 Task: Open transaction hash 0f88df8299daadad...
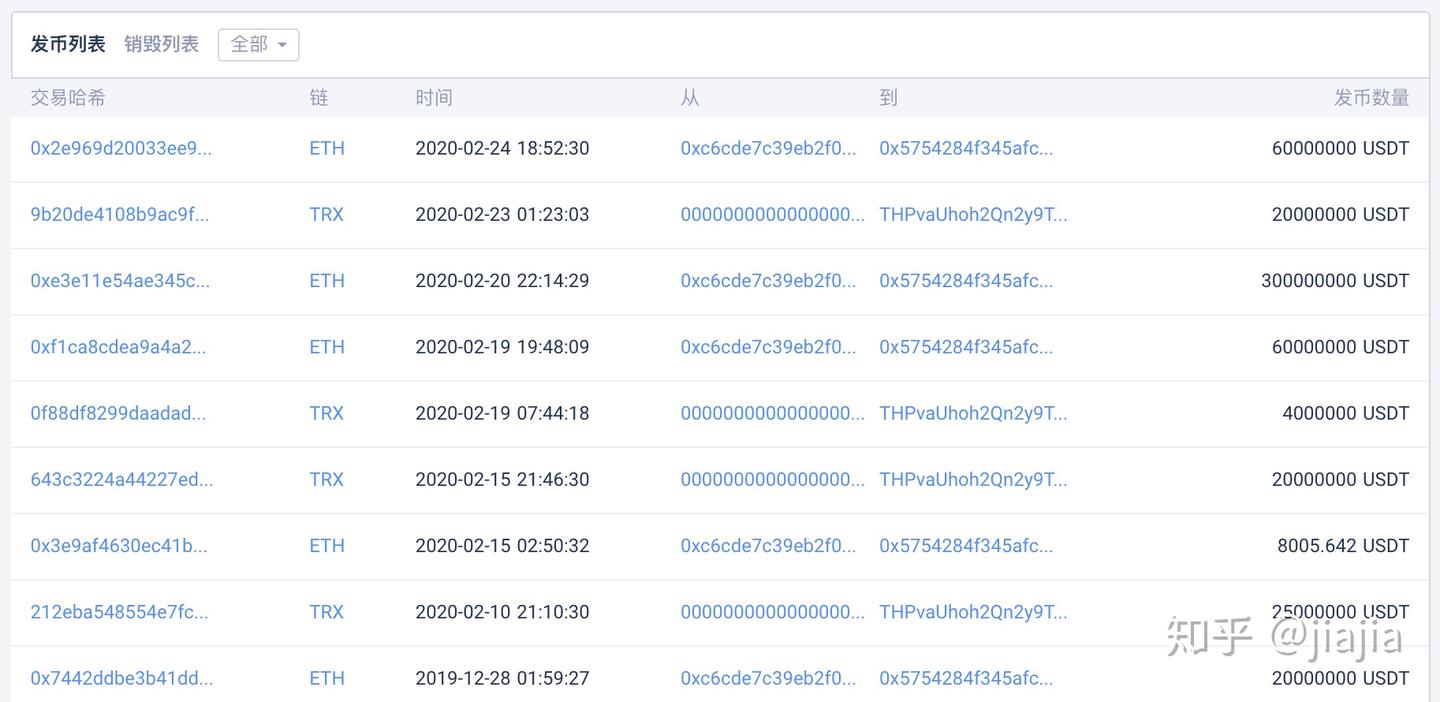coord(118,413)
